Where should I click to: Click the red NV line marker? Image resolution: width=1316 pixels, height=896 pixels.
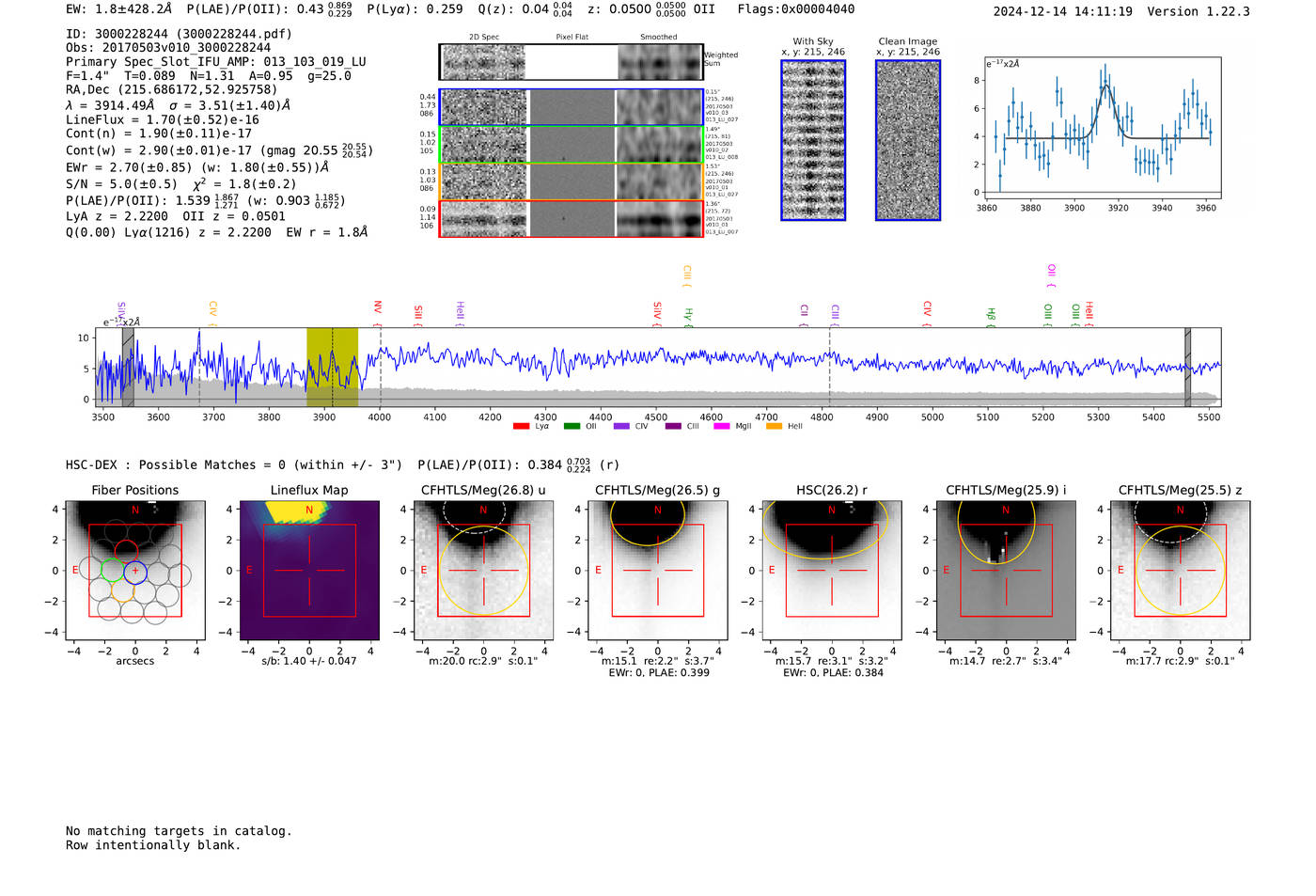[x=378, y=312]
